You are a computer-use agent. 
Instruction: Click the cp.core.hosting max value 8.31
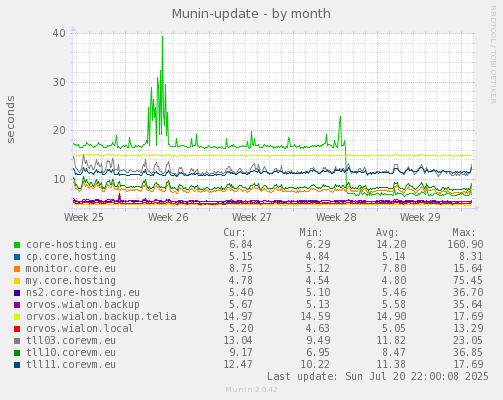[471, 256]
